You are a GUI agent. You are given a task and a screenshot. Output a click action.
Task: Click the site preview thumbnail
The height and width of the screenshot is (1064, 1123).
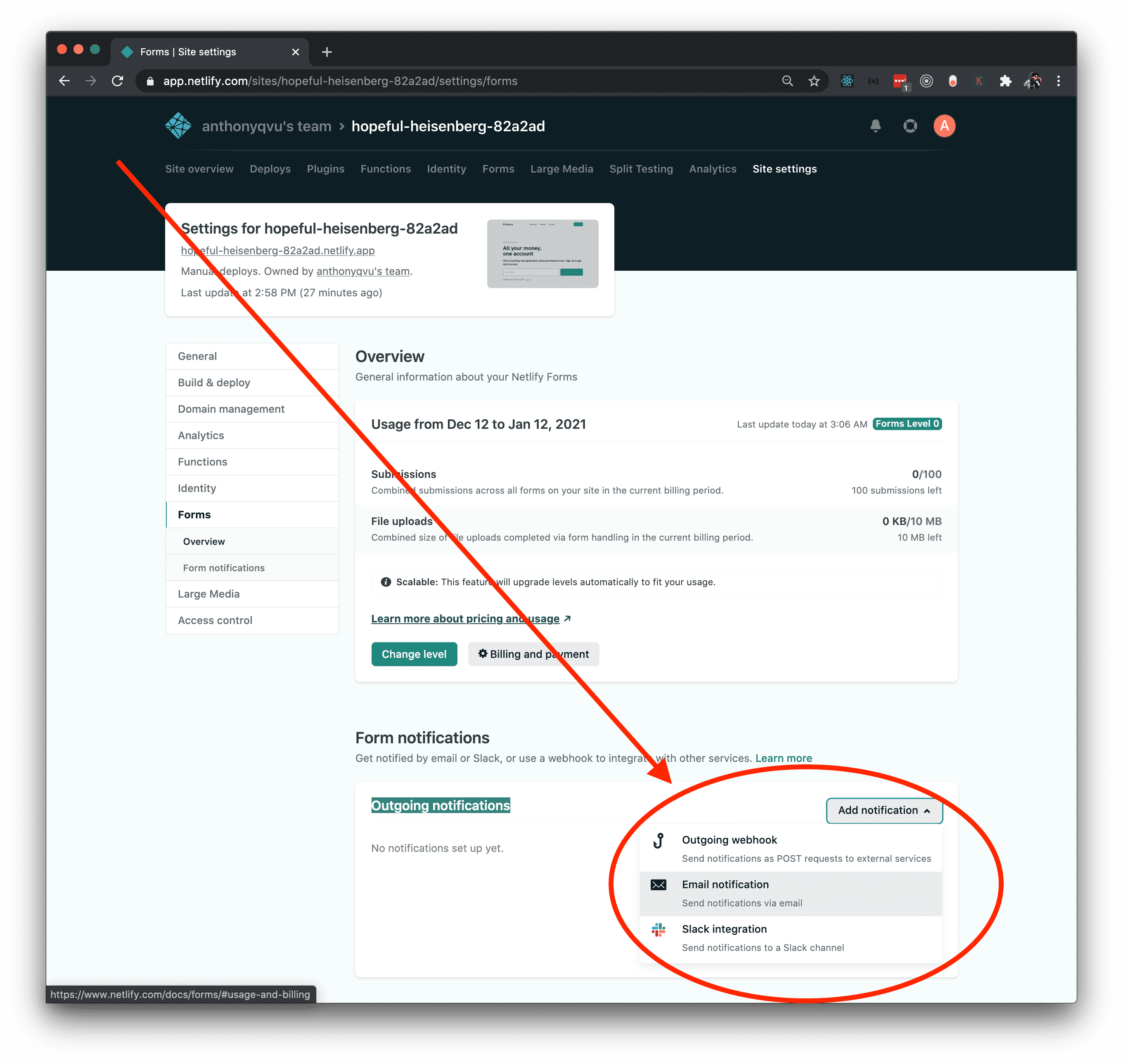point(543,253)
